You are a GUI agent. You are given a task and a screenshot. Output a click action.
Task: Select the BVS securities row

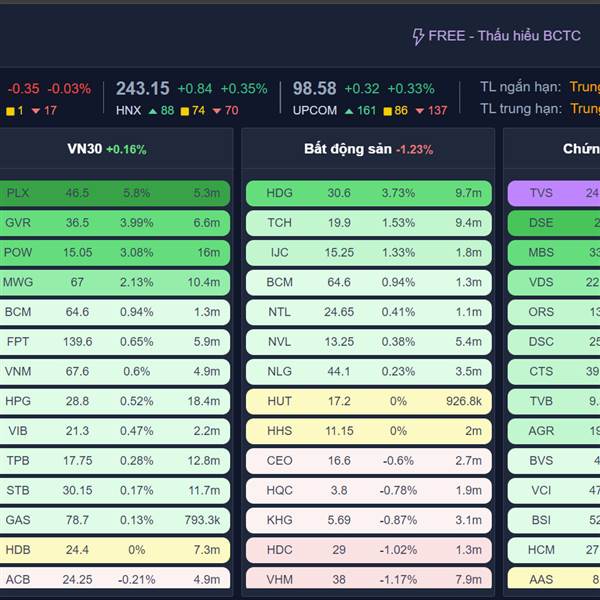[554, 461]
